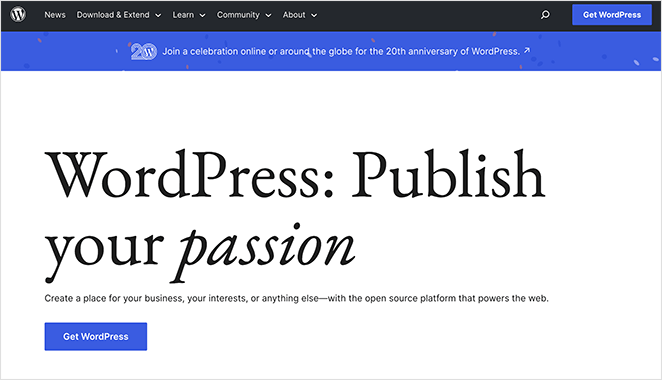This screenshot has height=380, width=662.
Task: Expand the chevron next to Community
Action: pyautogui.click(x=268, y=15)
